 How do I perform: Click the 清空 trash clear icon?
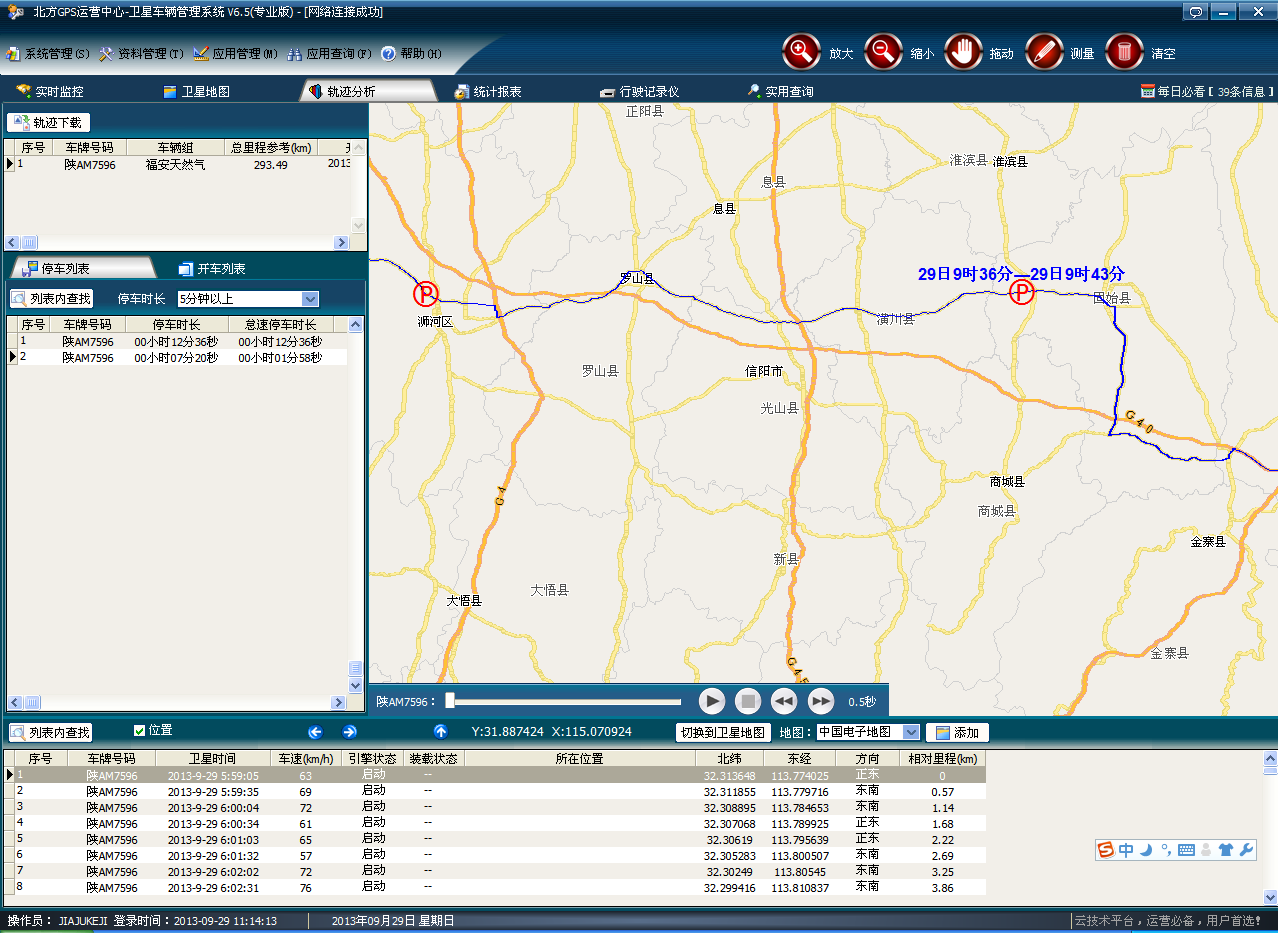(1125, 52)
